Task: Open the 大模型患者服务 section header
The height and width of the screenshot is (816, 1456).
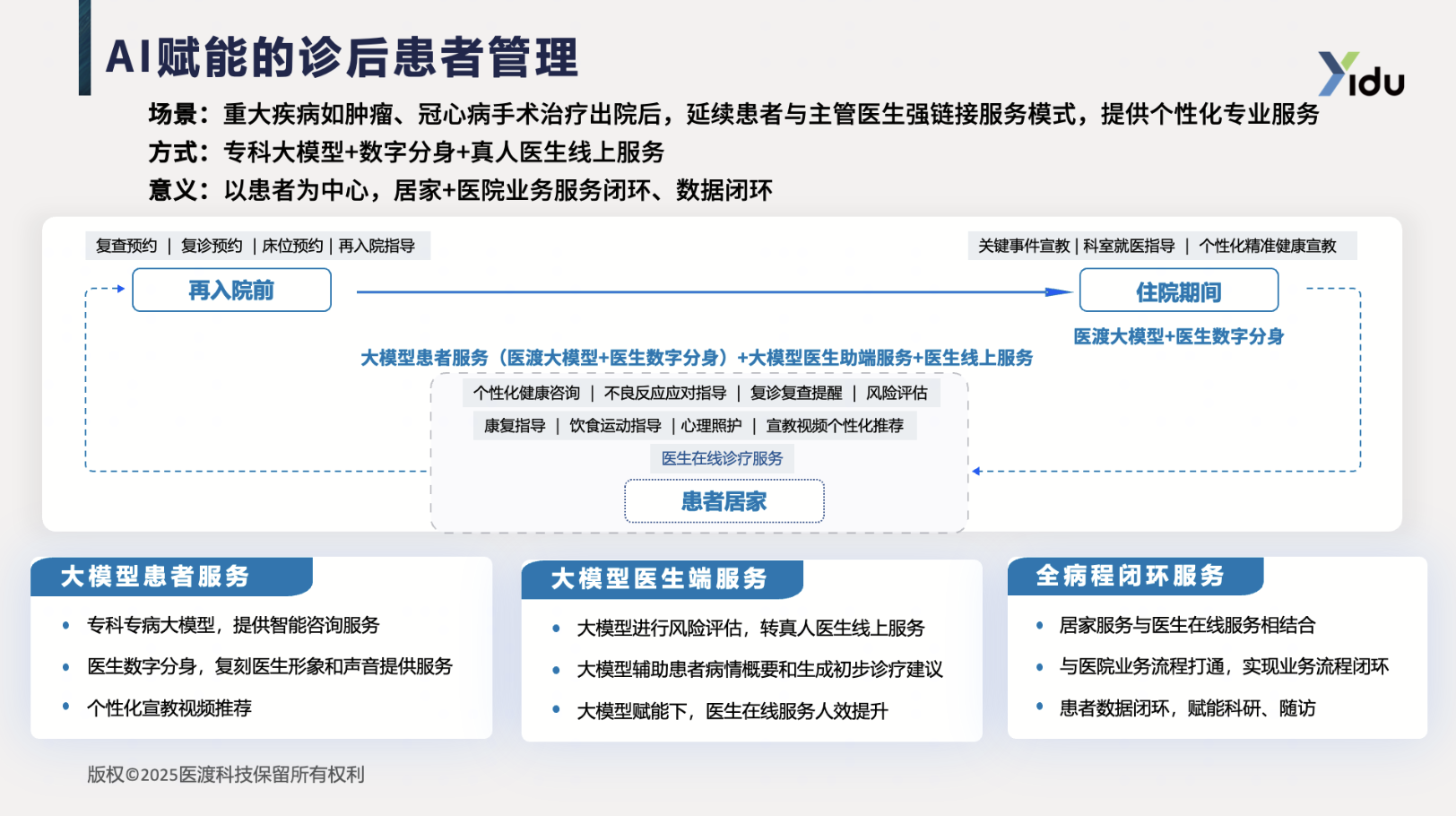Action: pyautogui.click(x=155, y=576)
